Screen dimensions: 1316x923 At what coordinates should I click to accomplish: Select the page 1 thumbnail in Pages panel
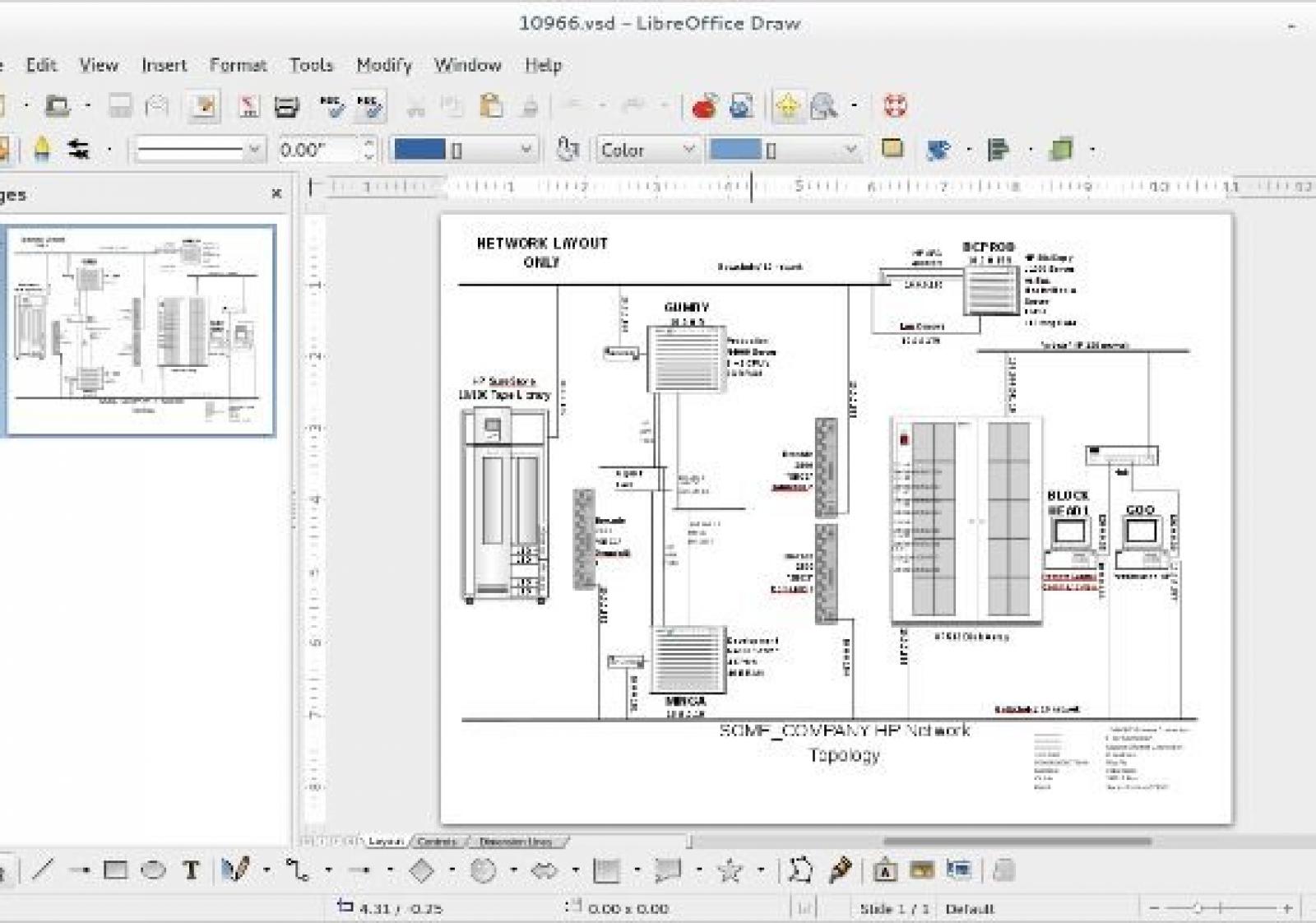coord(141,330)
